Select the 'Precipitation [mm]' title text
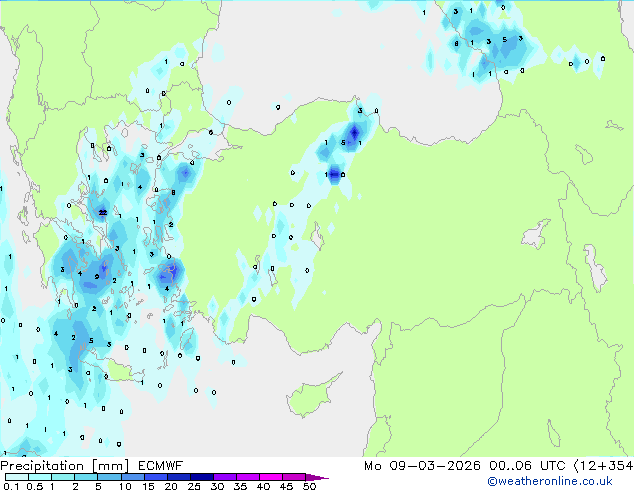Image resolution: width=634 pixels, height=490 pixels. coord(65,466)
